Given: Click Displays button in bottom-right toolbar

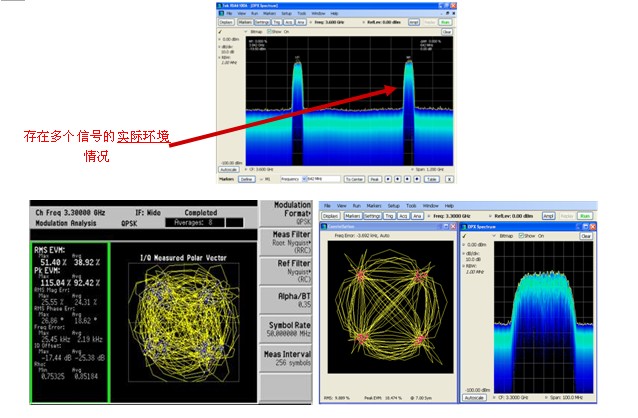Looking at the screenshot, I should point(330,216).
